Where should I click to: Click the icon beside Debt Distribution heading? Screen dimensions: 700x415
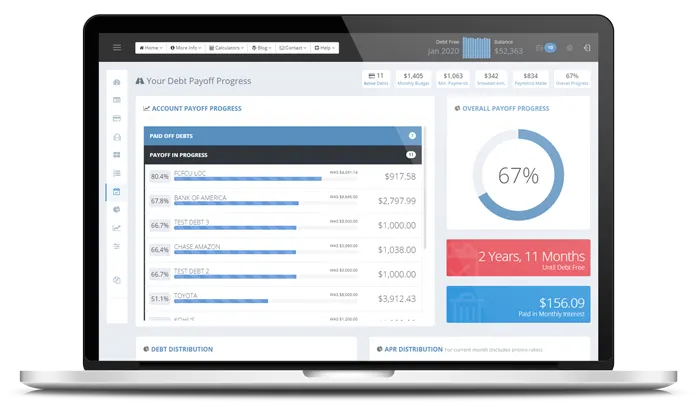(x=146, y=349)
